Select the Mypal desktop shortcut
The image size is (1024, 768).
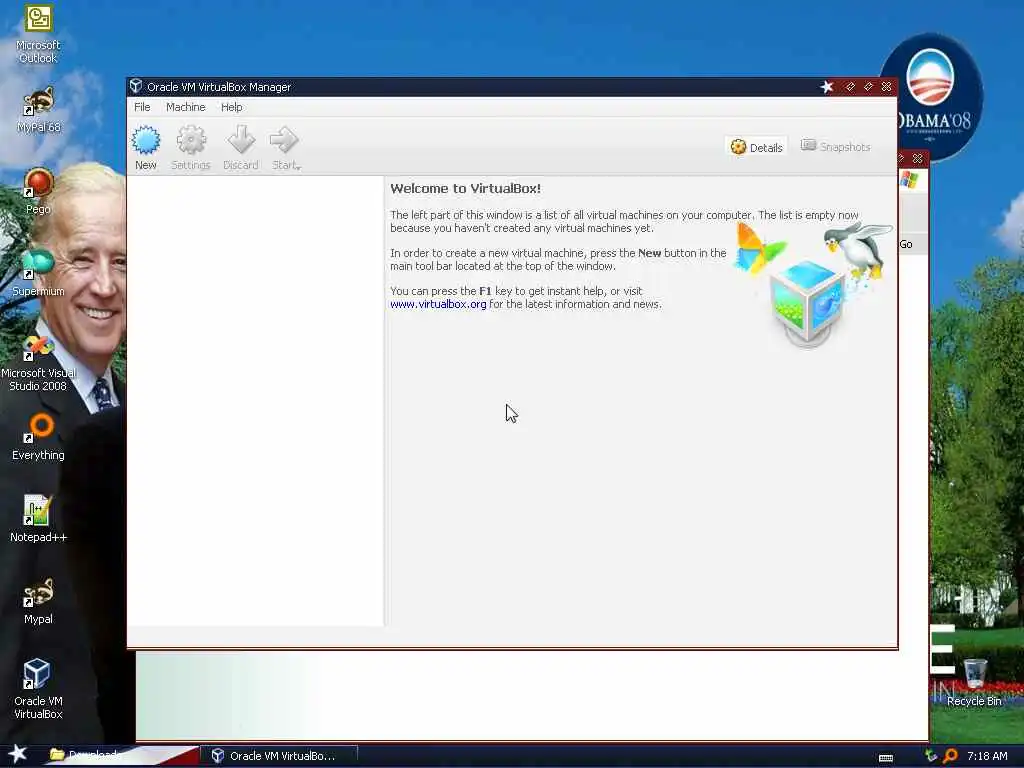[39, 601]
